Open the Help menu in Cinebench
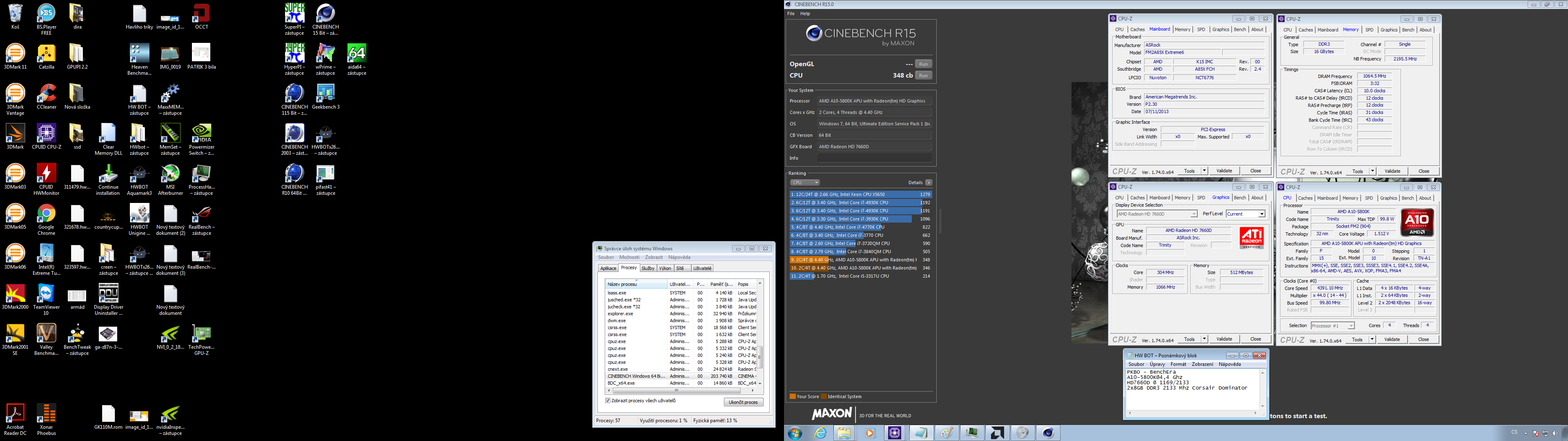This screenshot has height=441, width=1568. (805, 13)
